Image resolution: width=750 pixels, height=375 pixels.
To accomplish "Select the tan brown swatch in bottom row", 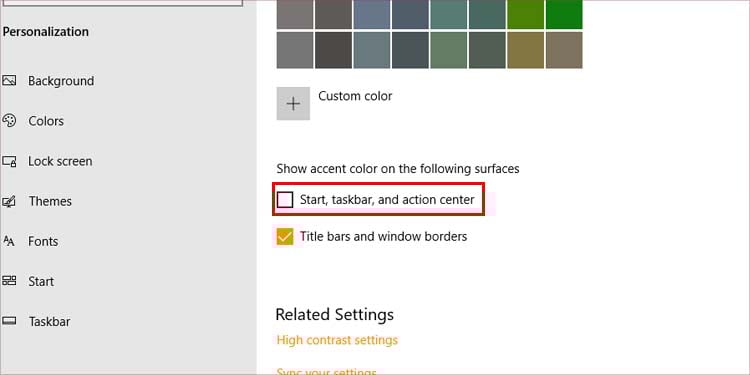I will coord(564,50).
